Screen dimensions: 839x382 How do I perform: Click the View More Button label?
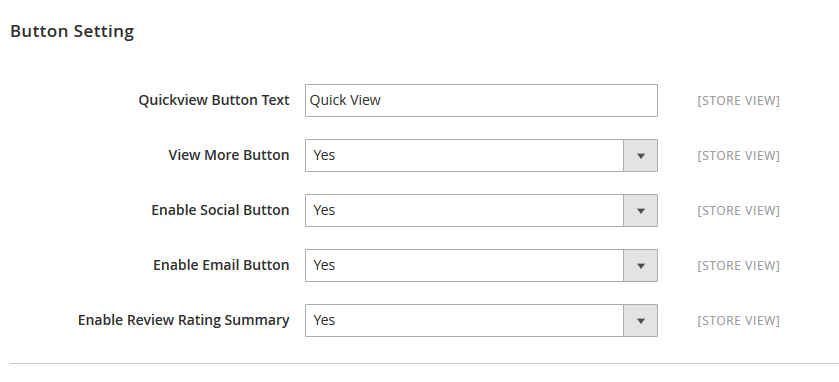(229, 155)
